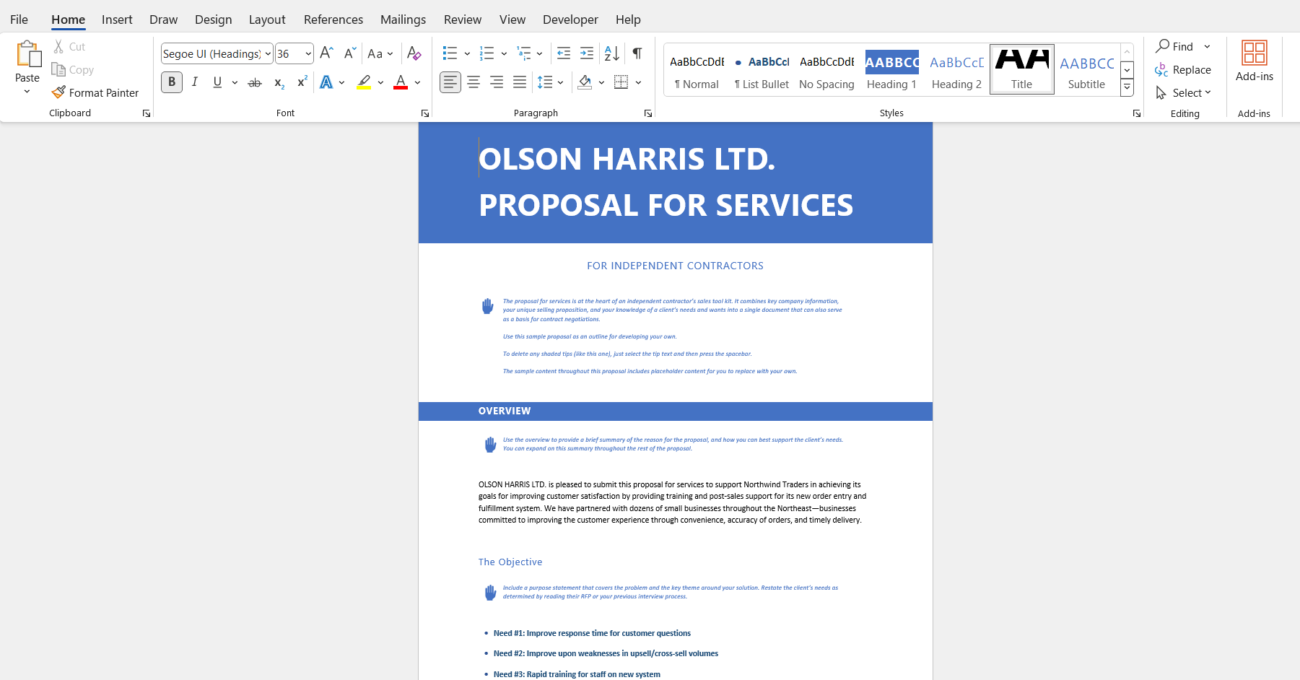1300x680 pixels.
Task: Apply the Heading 1 style
Action: tap(892, 70)
